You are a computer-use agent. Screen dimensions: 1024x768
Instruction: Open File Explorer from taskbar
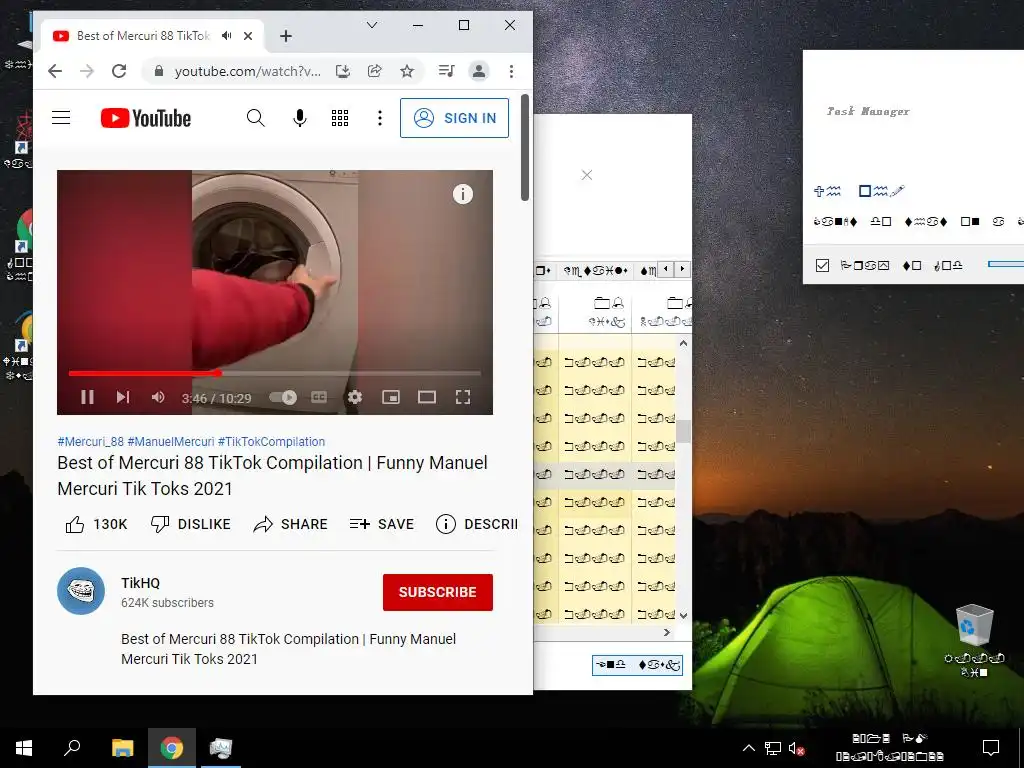click(122, 748)
